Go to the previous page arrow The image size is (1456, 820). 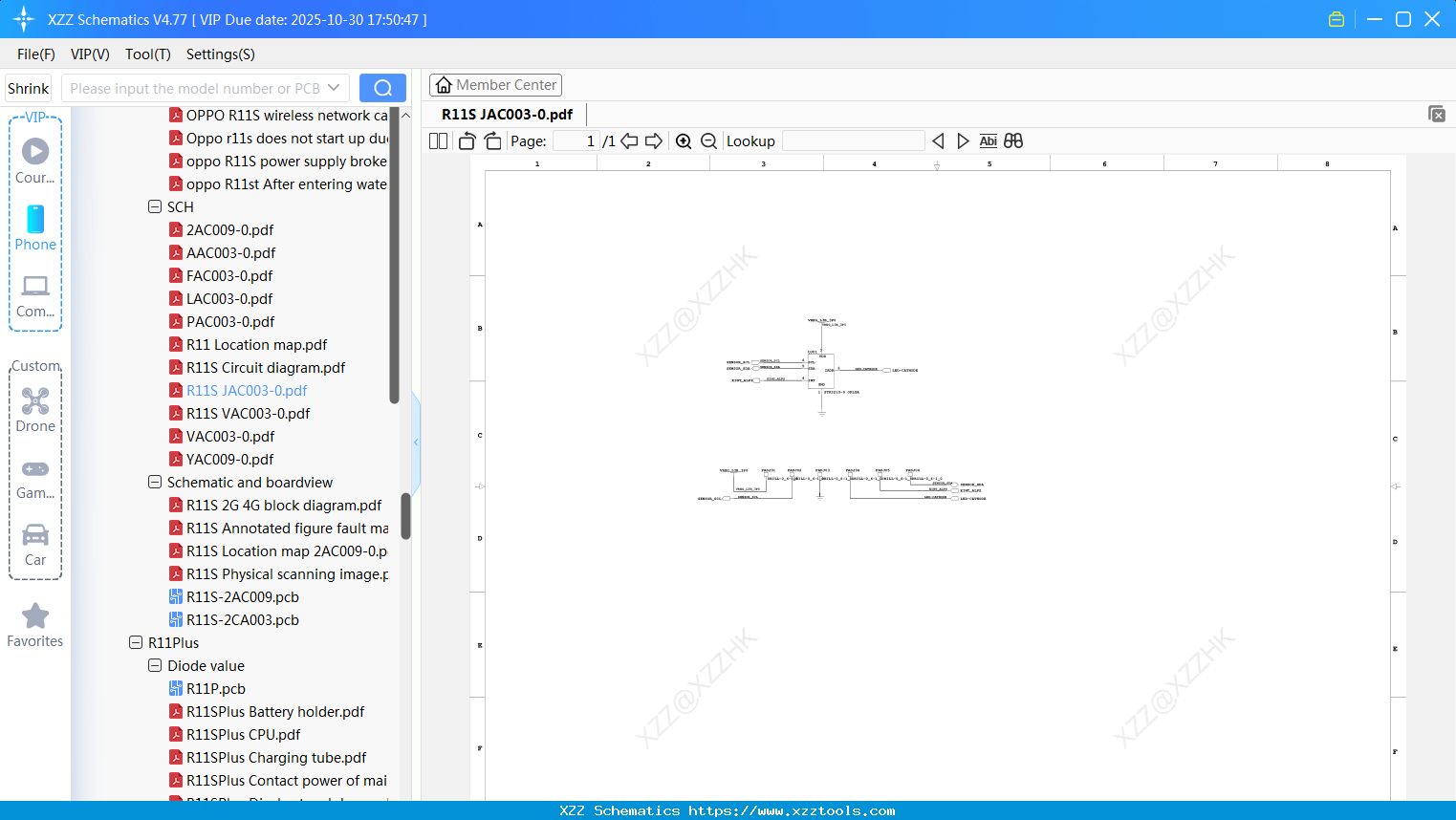629,141
